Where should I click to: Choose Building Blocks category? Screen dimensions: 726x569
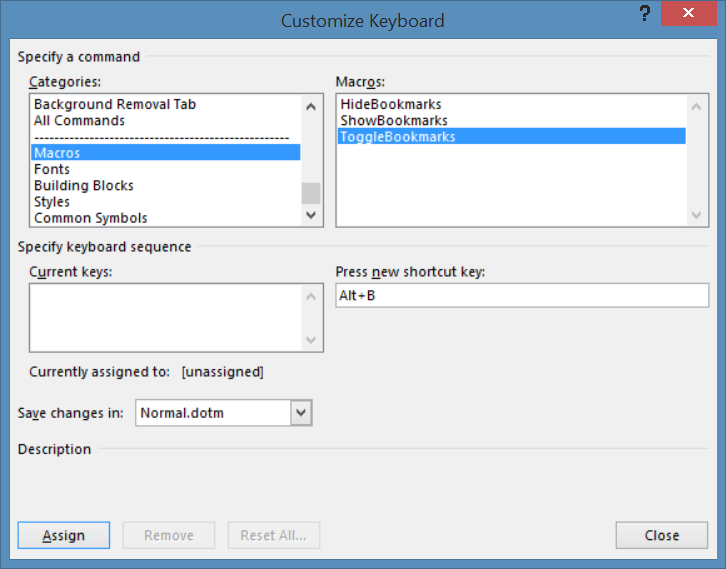pos(84,185)
